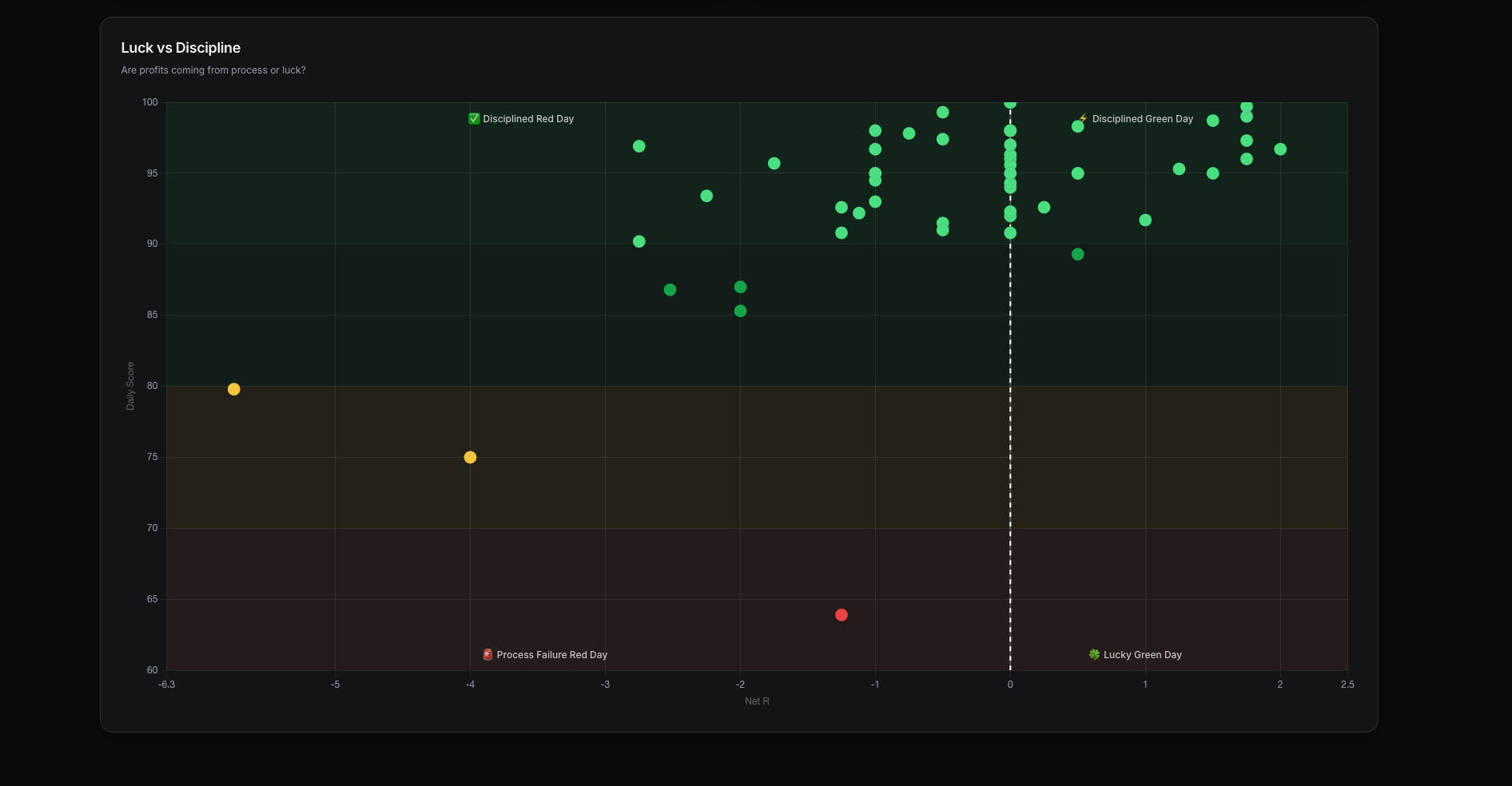Click the green point at Net R -2.75, score 90
Screen dimensions: 1512x786
(639, 242)
